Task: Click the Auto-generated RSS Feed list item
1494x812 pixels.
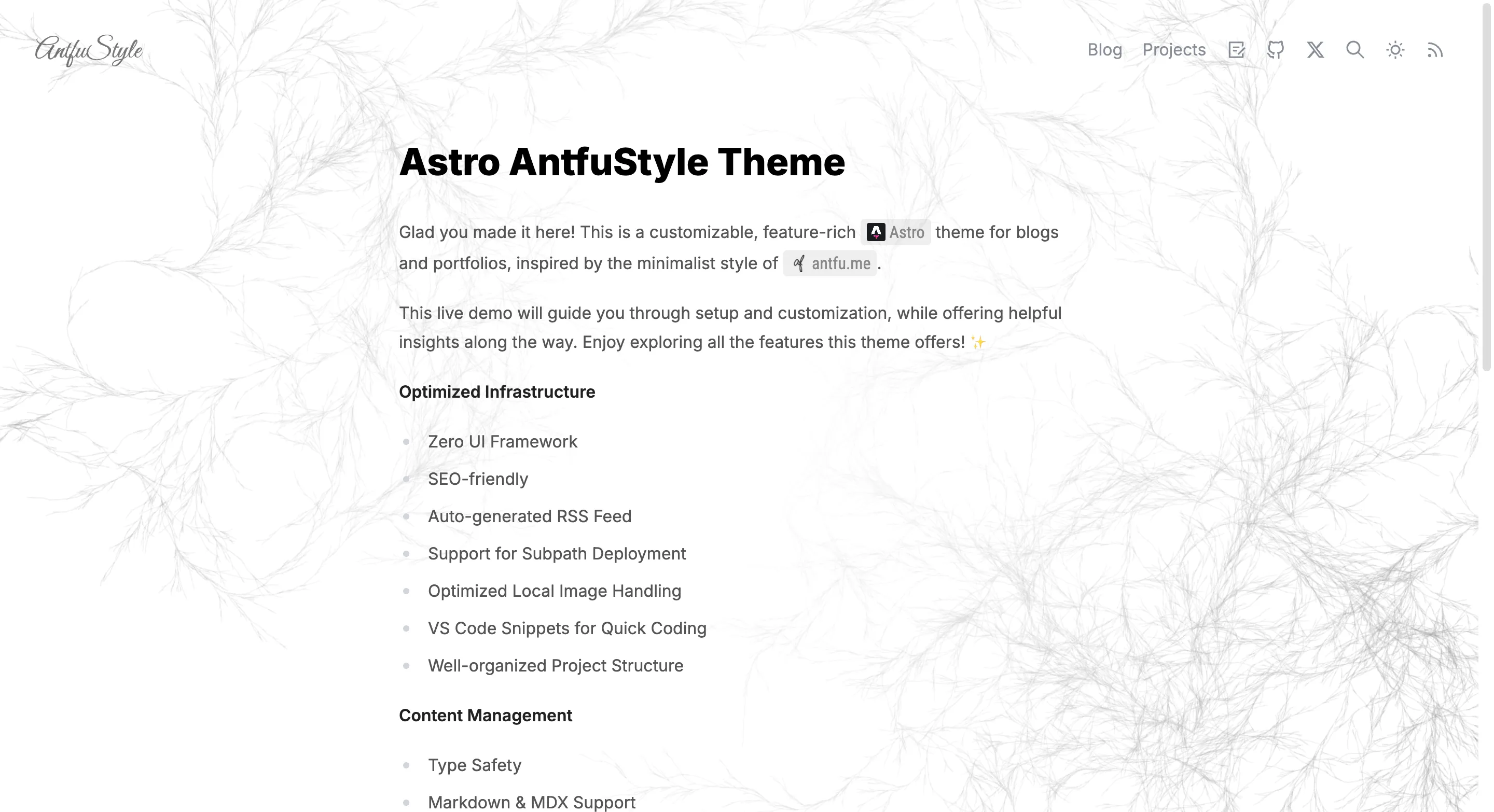Action: 529,516
